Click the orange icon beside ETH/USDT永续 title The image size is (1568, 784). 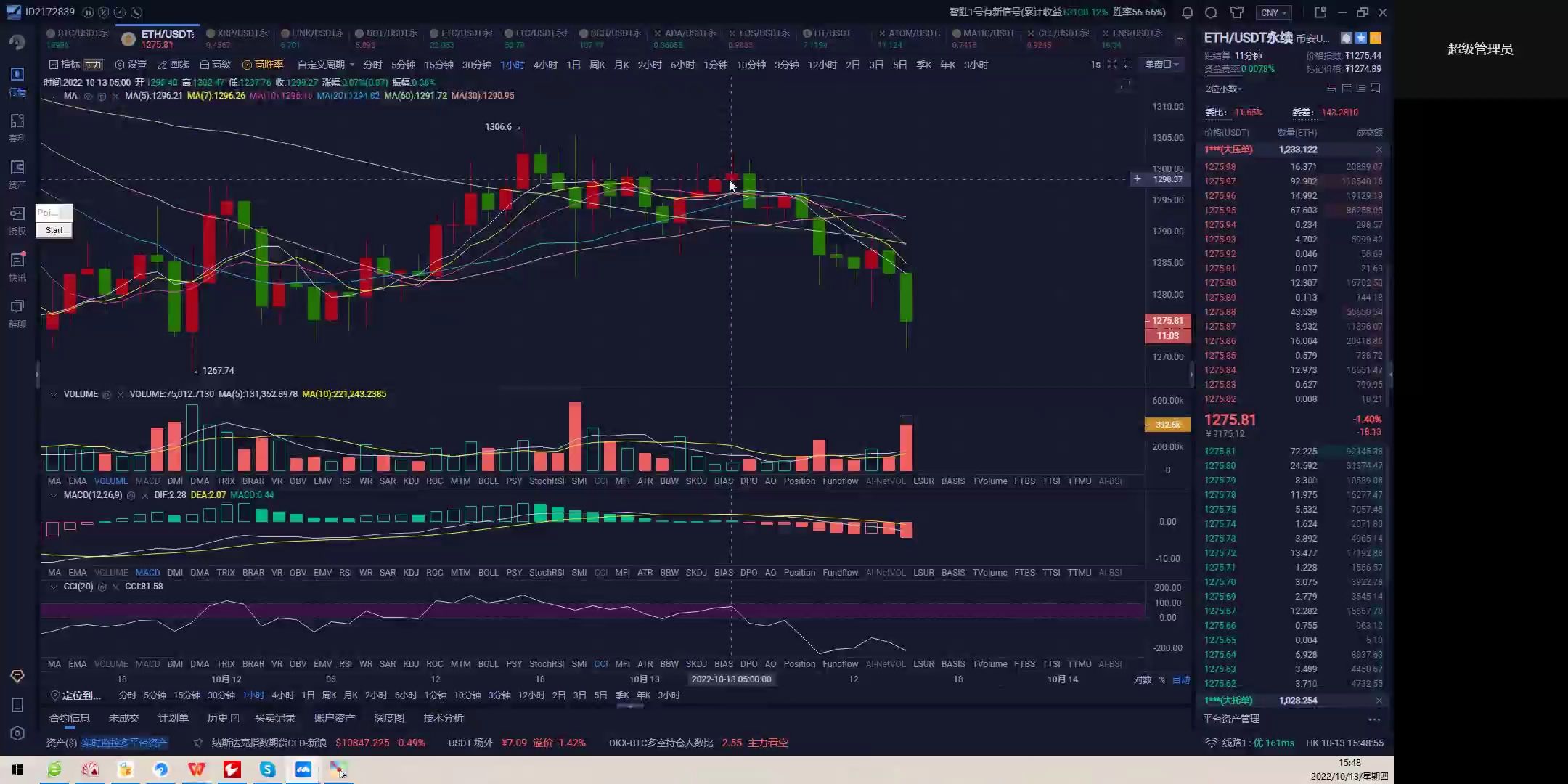point(1376,38)
